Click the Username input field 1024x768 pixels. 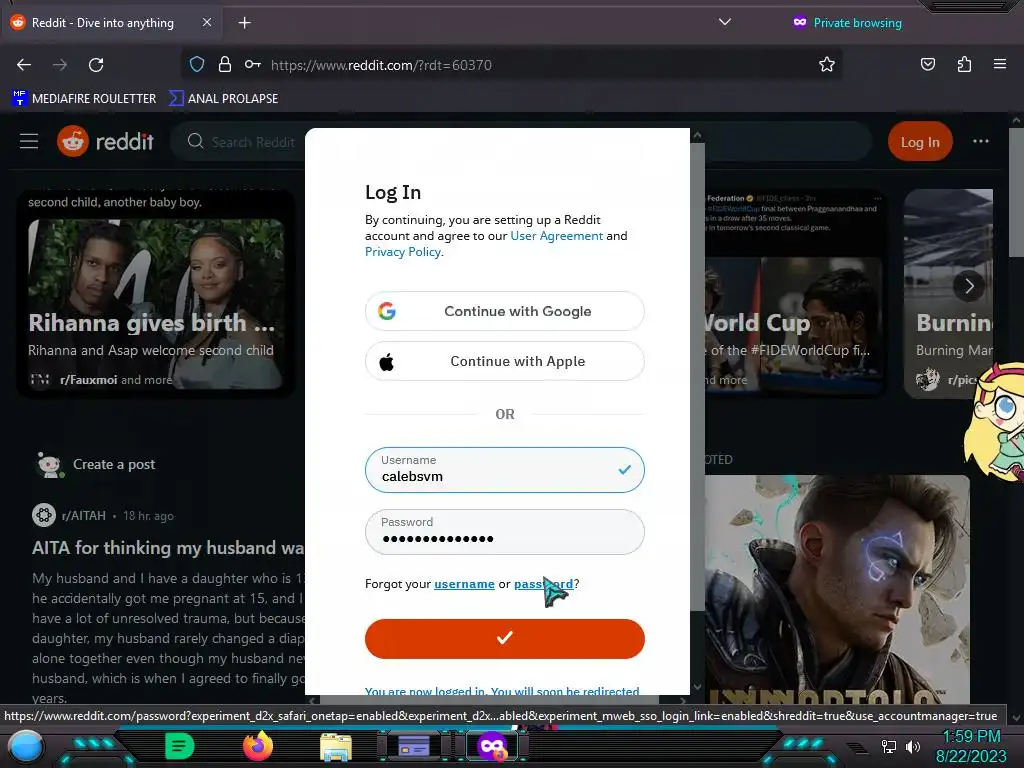tap(505, 470)
